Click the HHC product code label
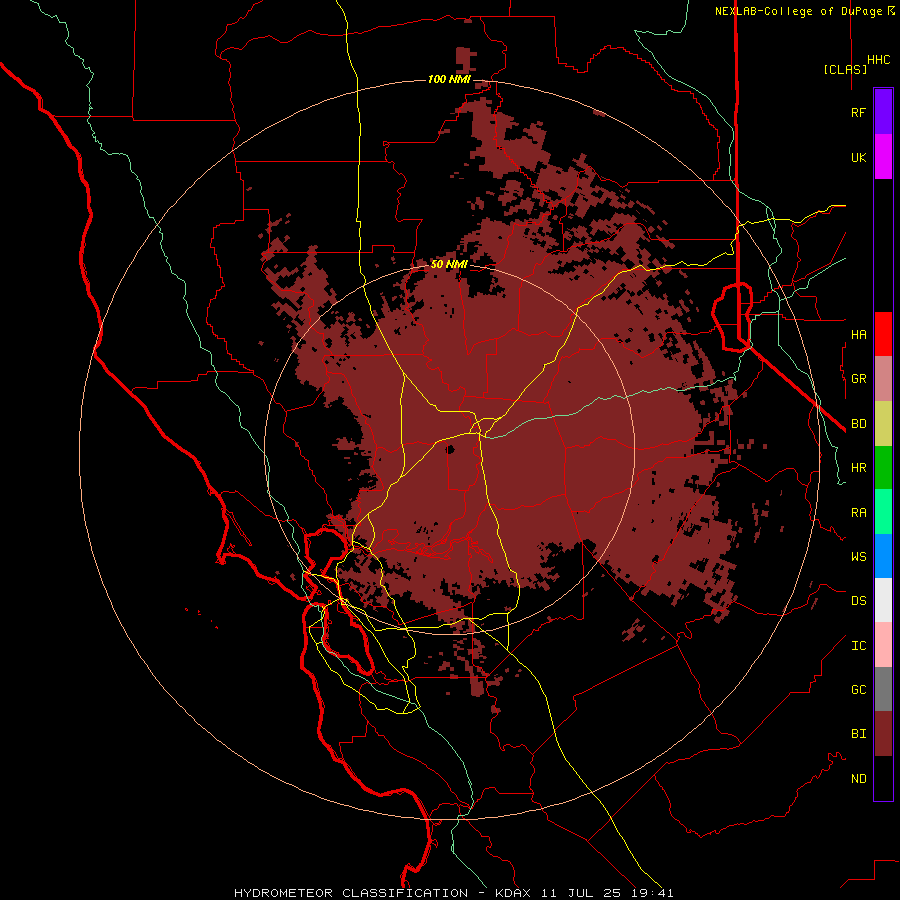This screenshot has height=900, width=900. 879,60
